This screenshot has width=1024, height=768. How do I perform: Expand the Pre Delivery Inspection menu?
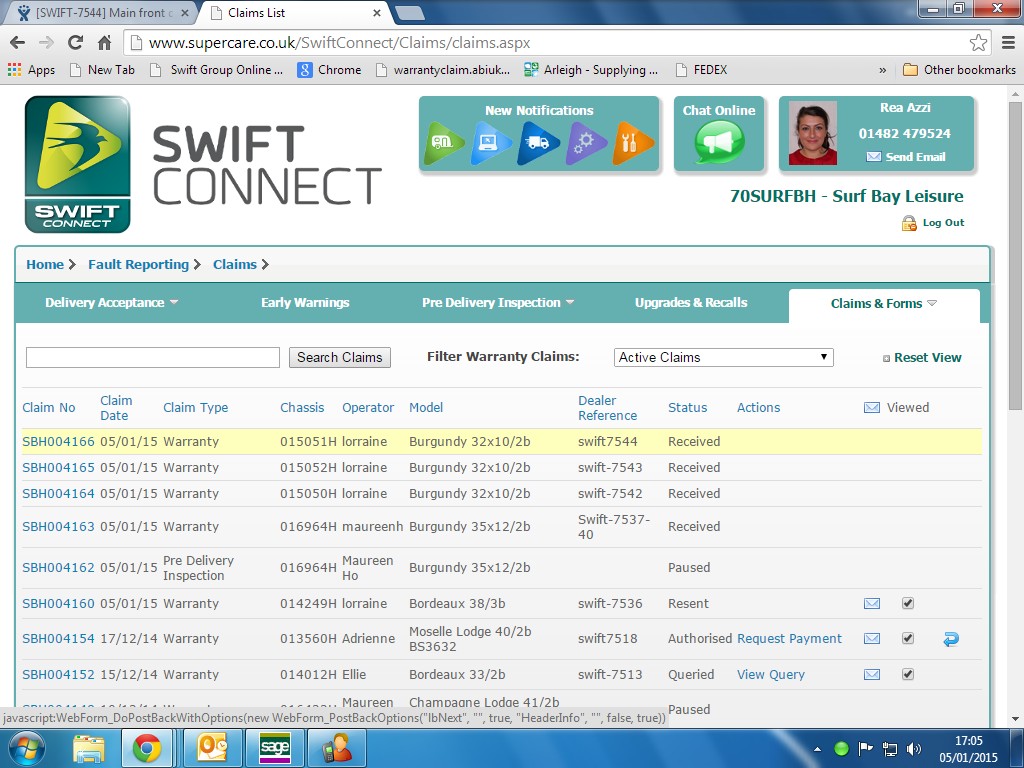(x=498, y=303)
